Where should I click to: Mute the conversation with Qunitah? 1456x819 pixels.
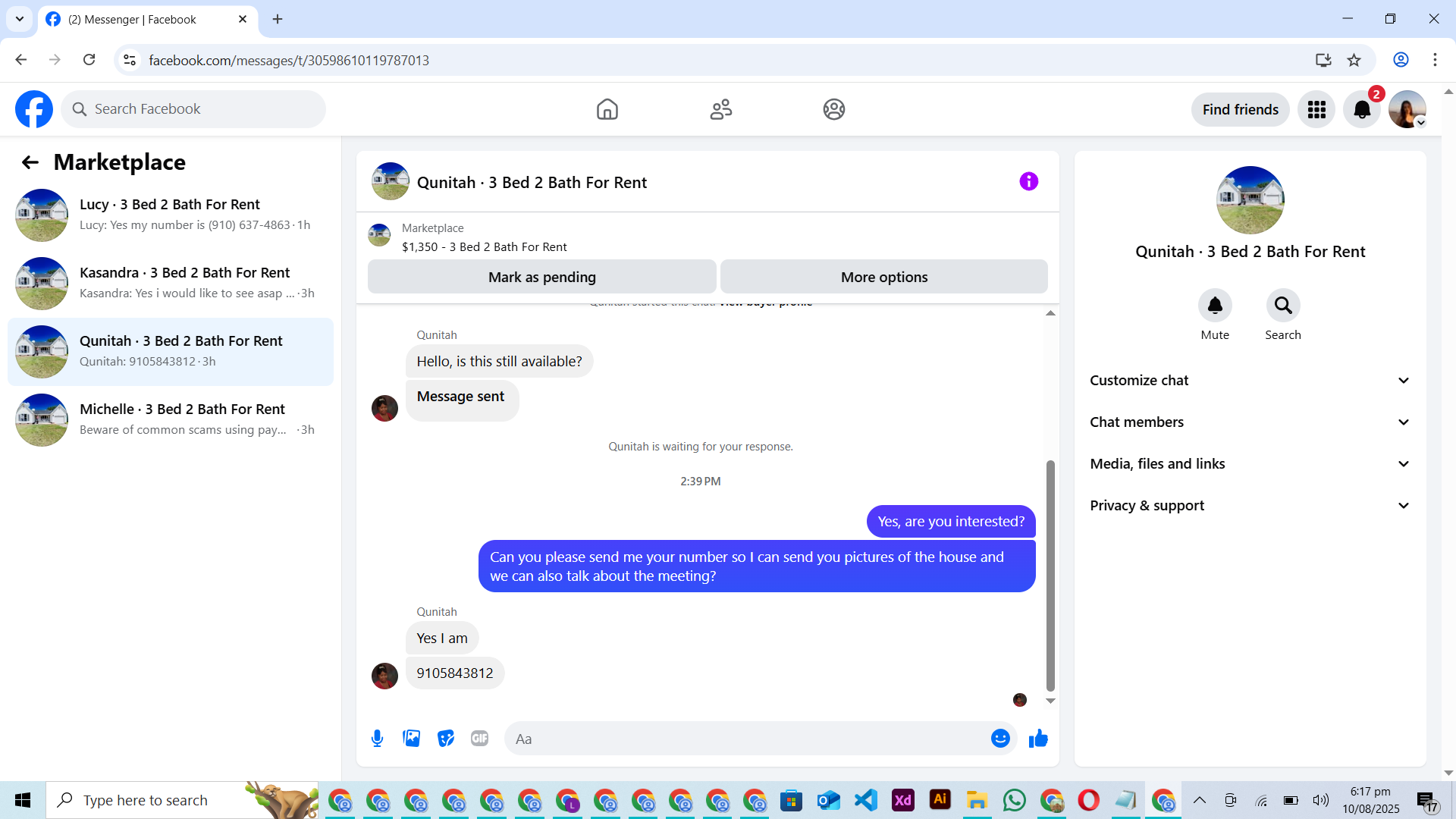1215,306
